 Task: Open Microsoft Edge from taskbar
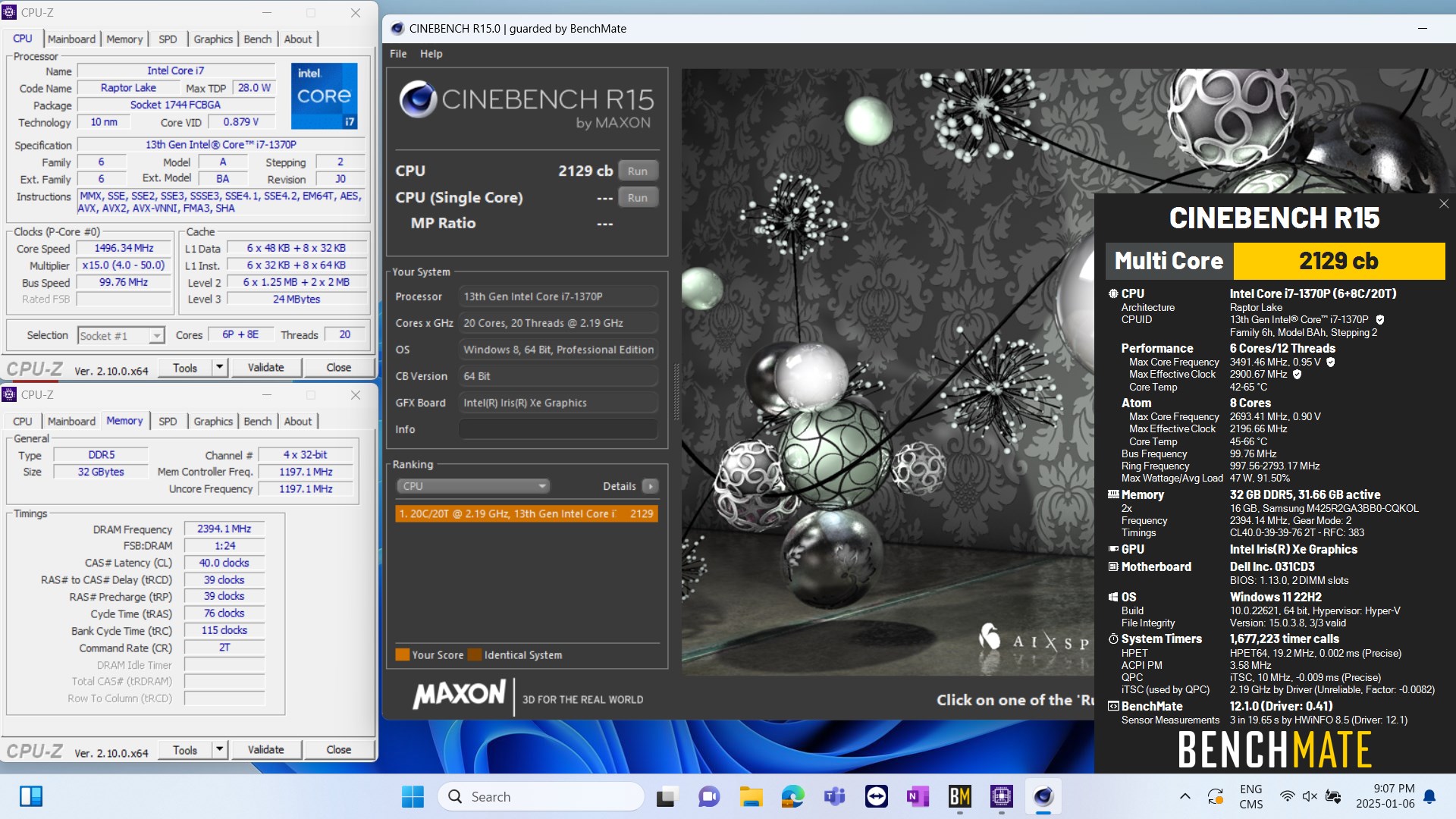792,796
